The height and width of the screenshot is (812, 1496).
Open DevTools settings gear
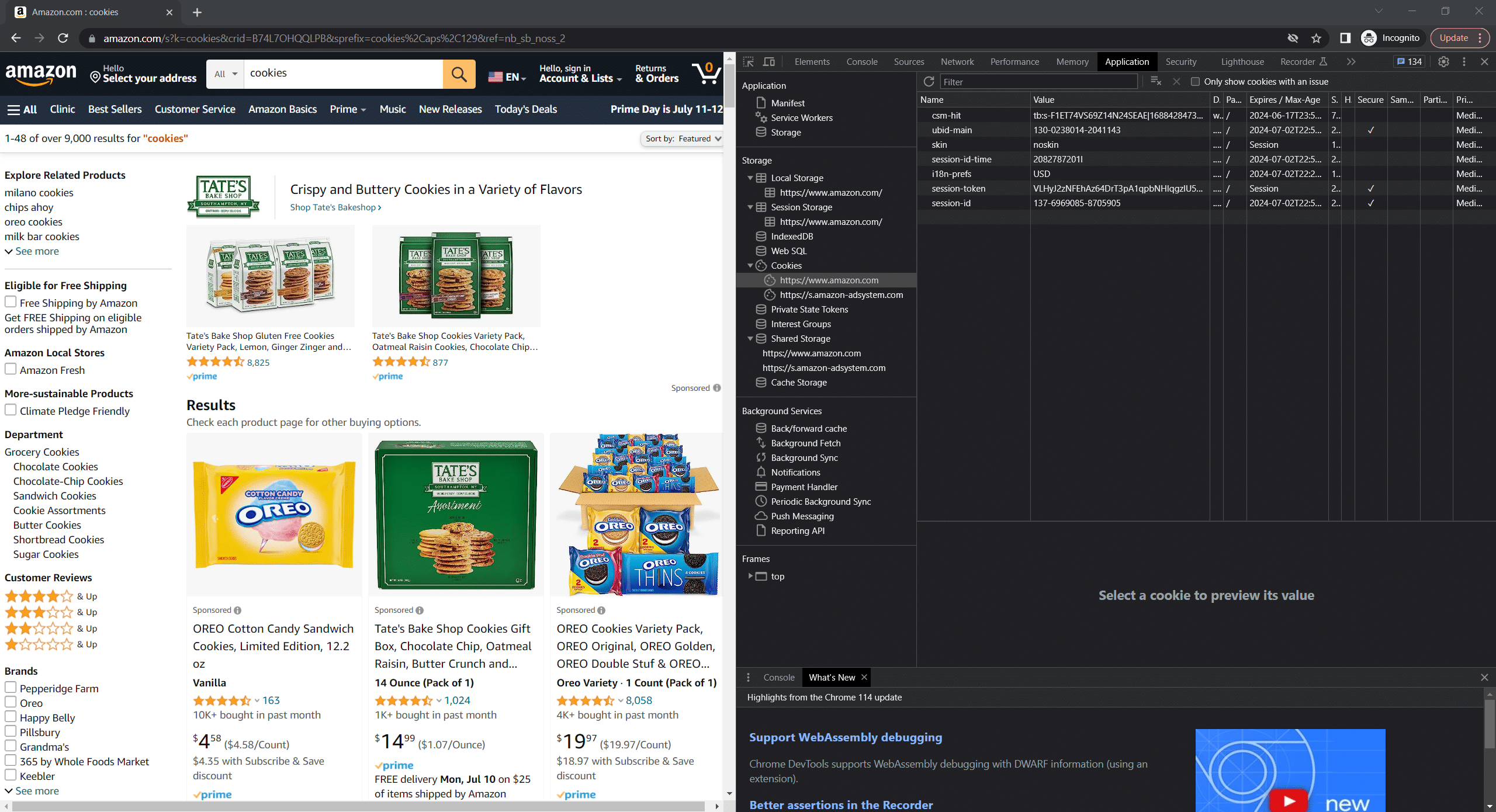(x=1443, y=62)
